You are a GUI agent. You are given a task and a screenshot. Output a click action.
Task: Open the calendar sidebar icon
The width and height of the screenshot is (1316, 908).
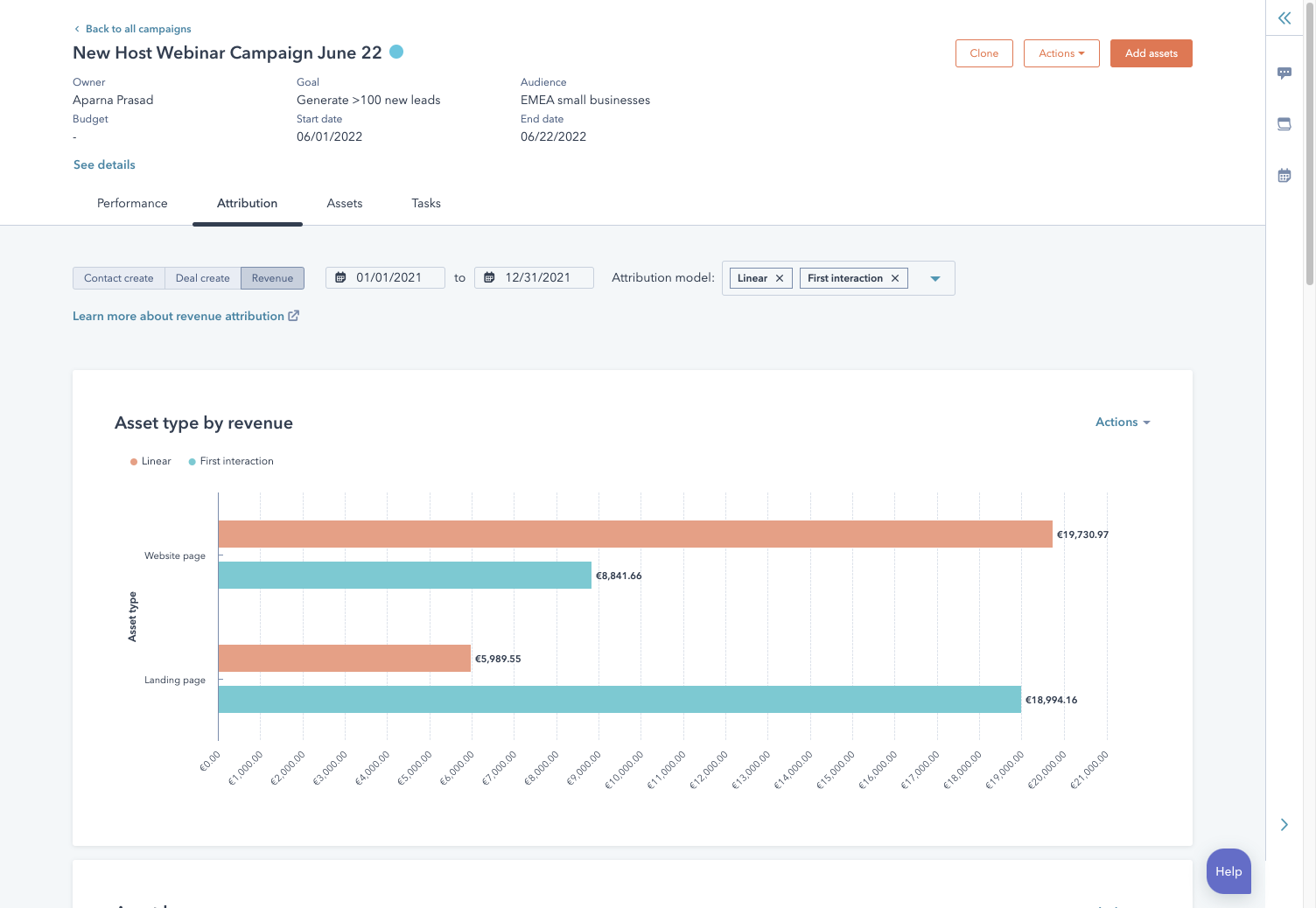pyautogui.click(x=1284, y=176)
